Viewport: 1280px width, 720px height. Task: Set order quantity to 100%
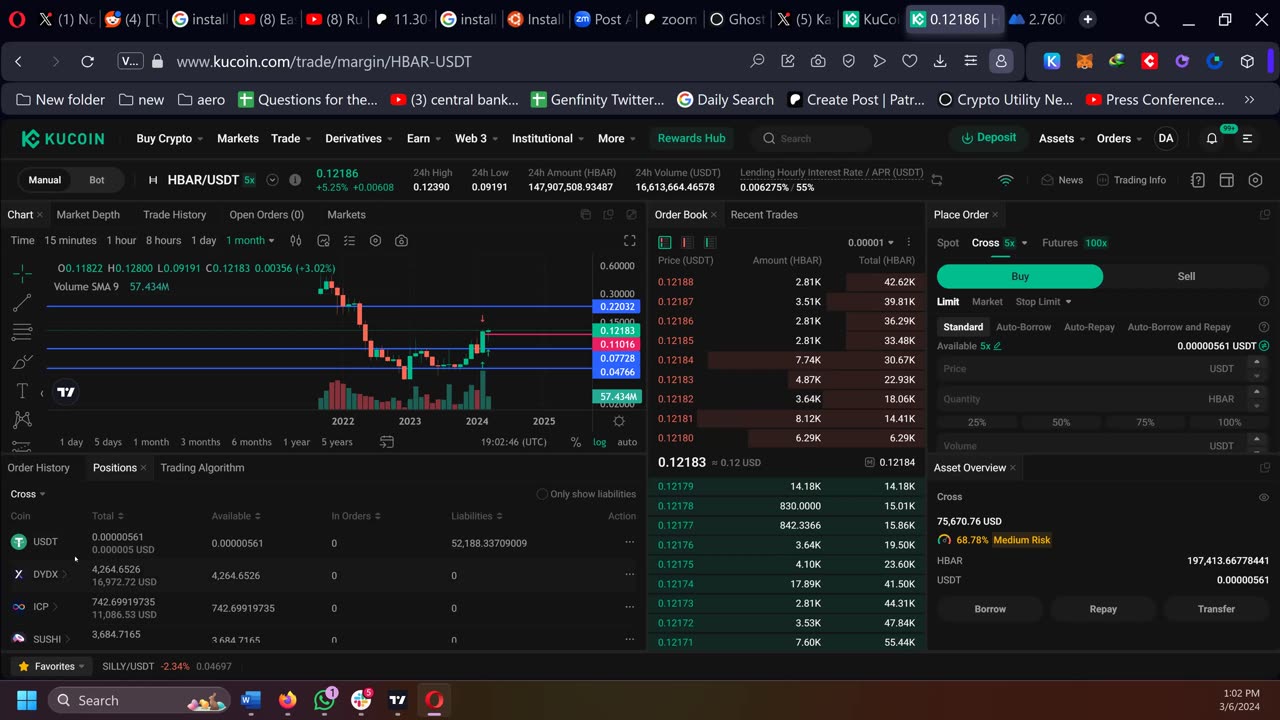[x=1229, y=423]
